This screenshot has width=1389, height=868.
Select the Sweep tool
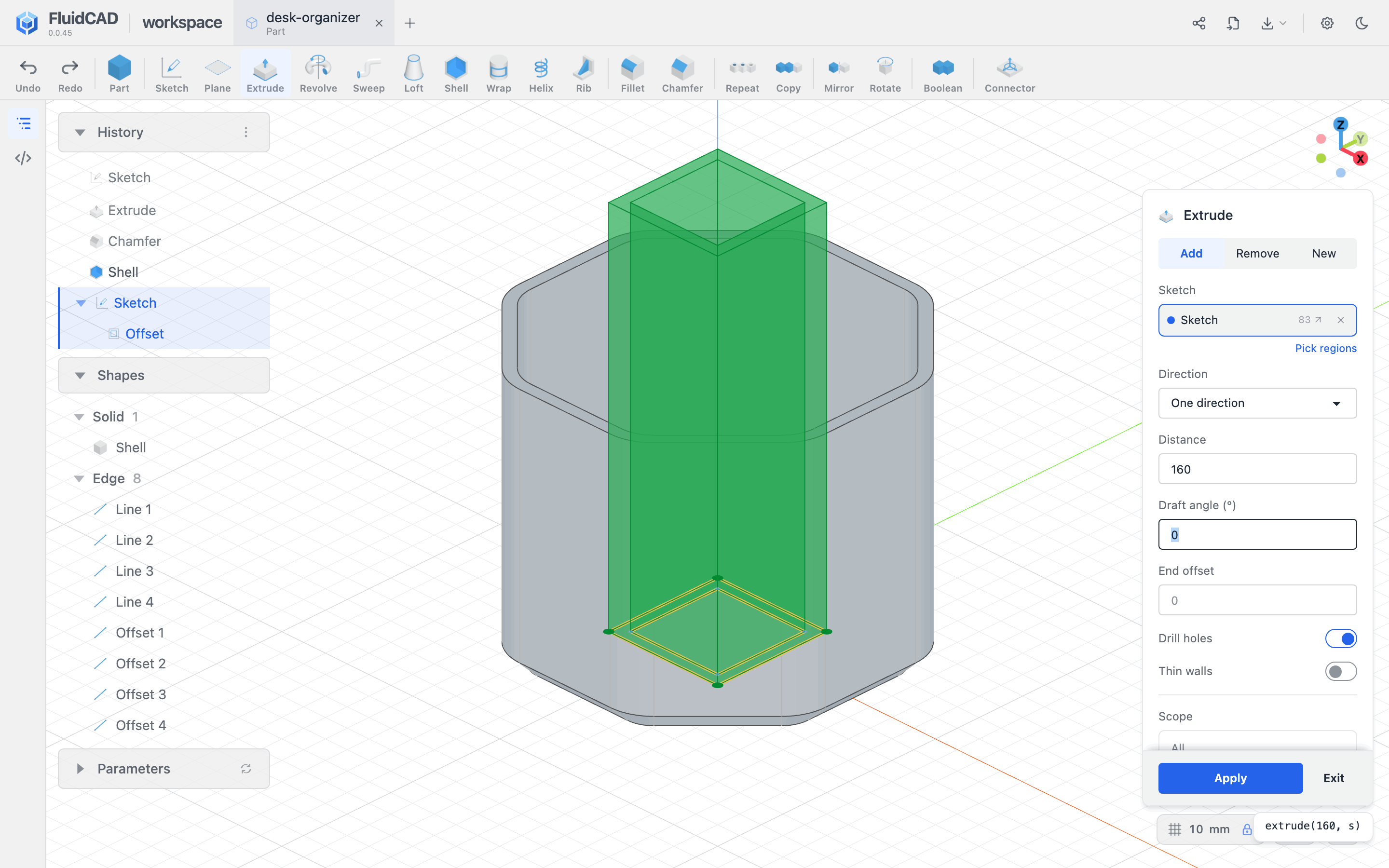click(x=368, y=74)
